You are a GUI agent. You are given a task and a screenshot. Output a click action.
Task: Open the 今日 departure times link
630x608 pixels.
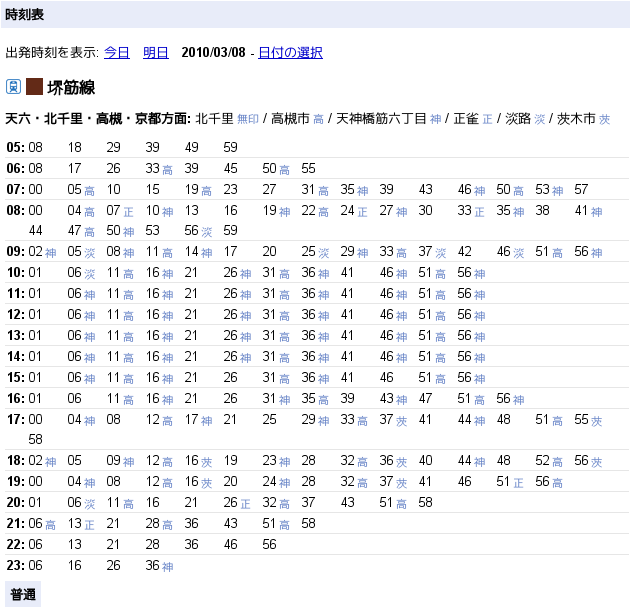pyautogui.click(x=117, y=53)
